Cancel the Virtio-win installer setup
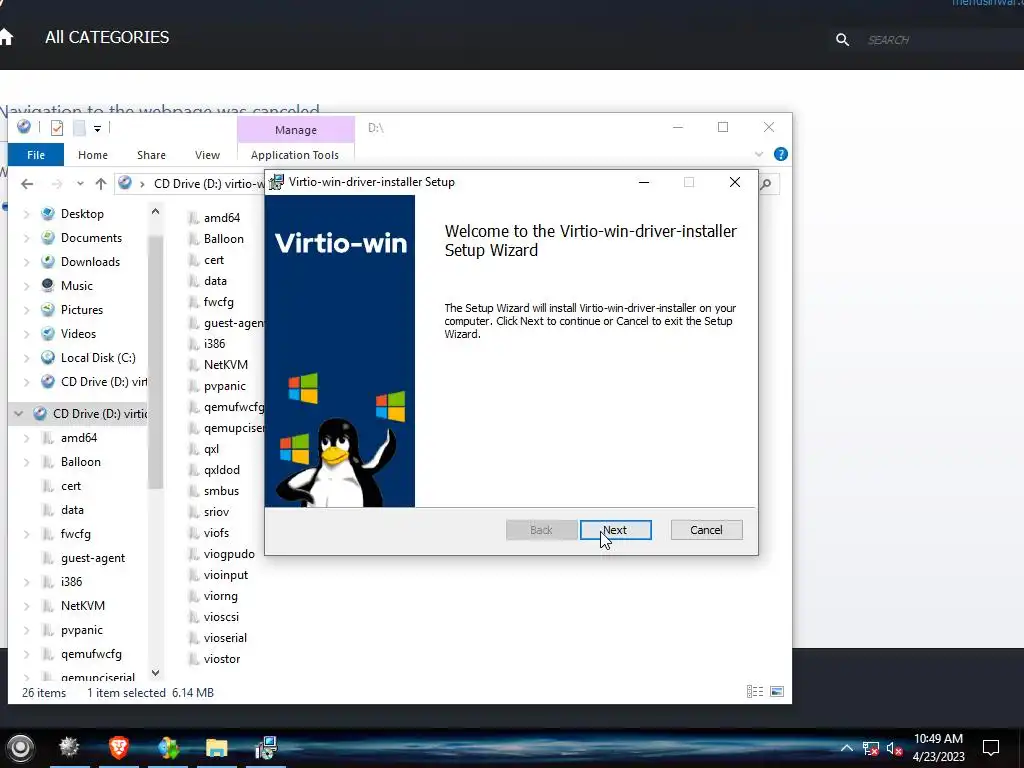 (x=706, y=530)
